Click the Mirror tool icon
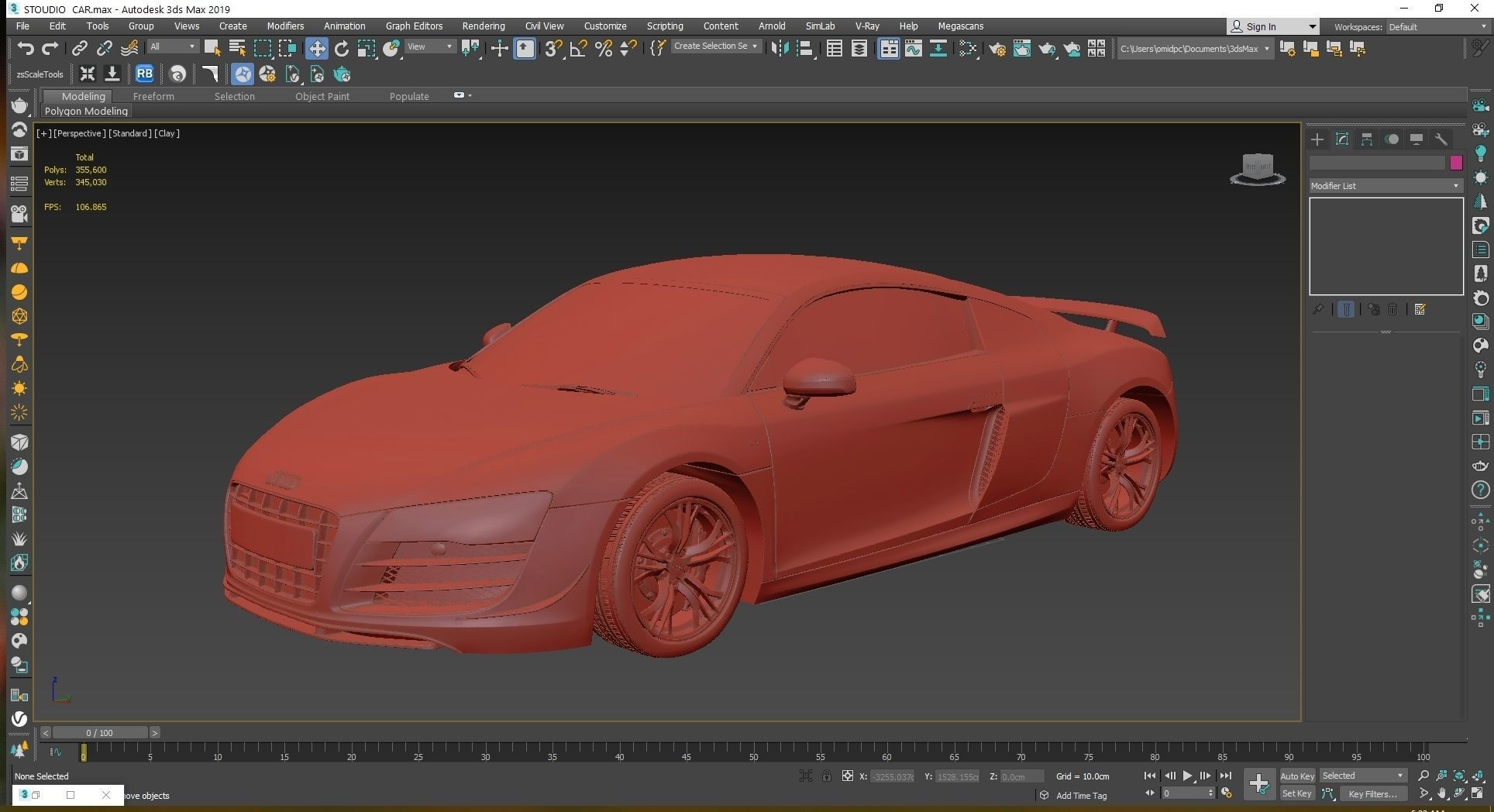Image resolution: width=1494 pixels, height=812 pixels. click(780, 49)
